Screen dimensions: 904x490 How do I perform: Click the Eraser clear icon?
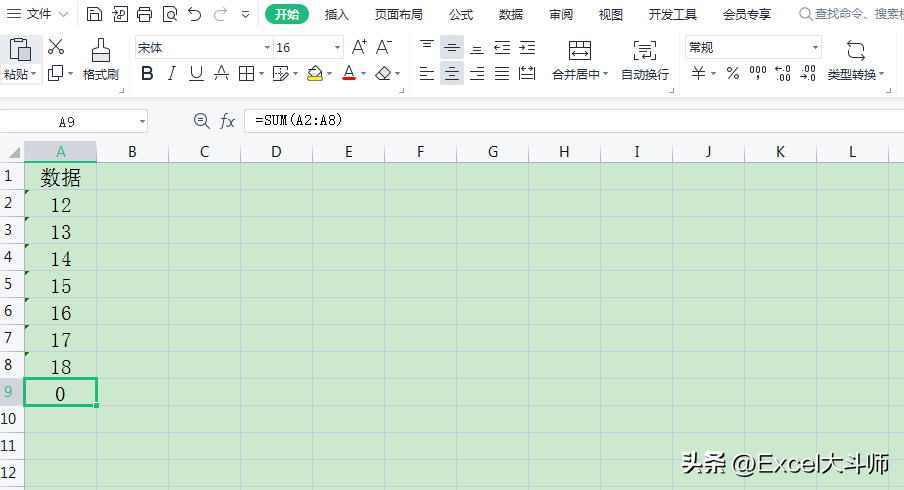(x=383, y=73)
